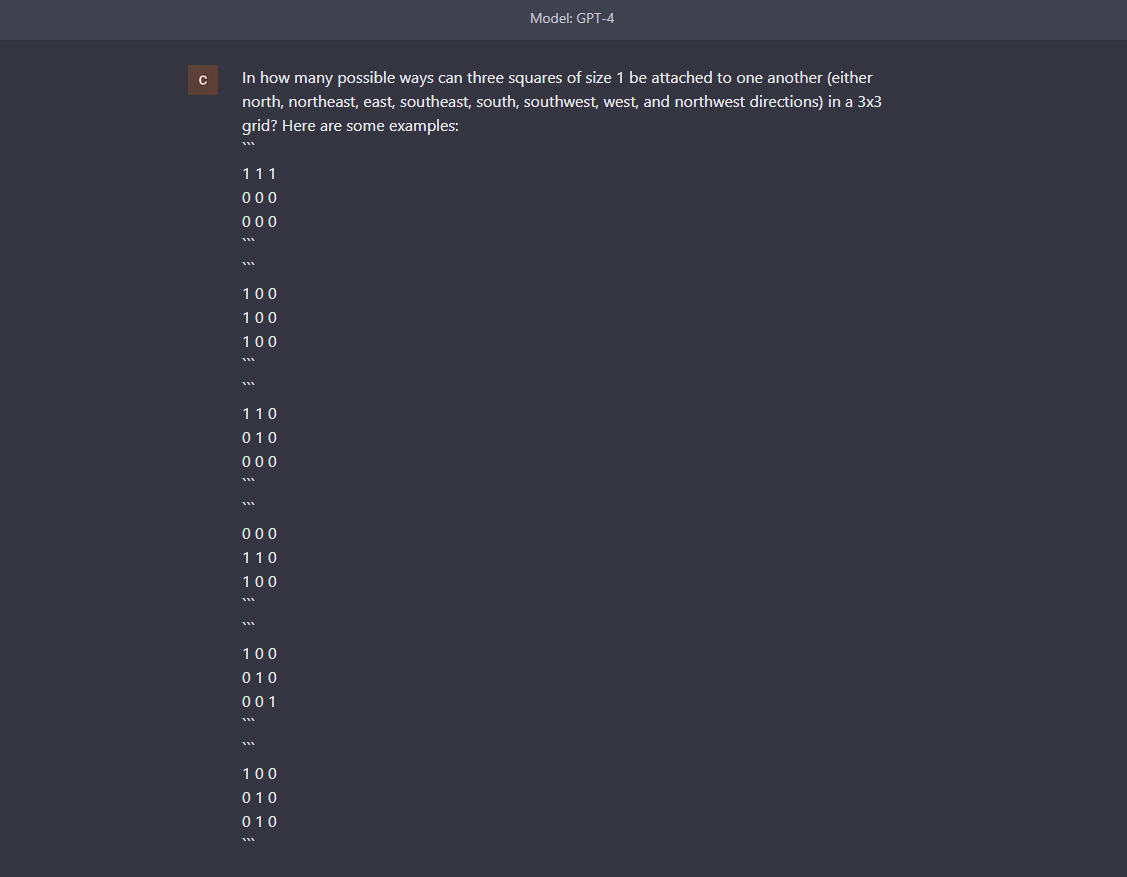The width and height of the screenshot is (1127, 877).
Task: Click the grid example beginning 0 0 0
Action: pyautogui.click(x=258, y=557)
